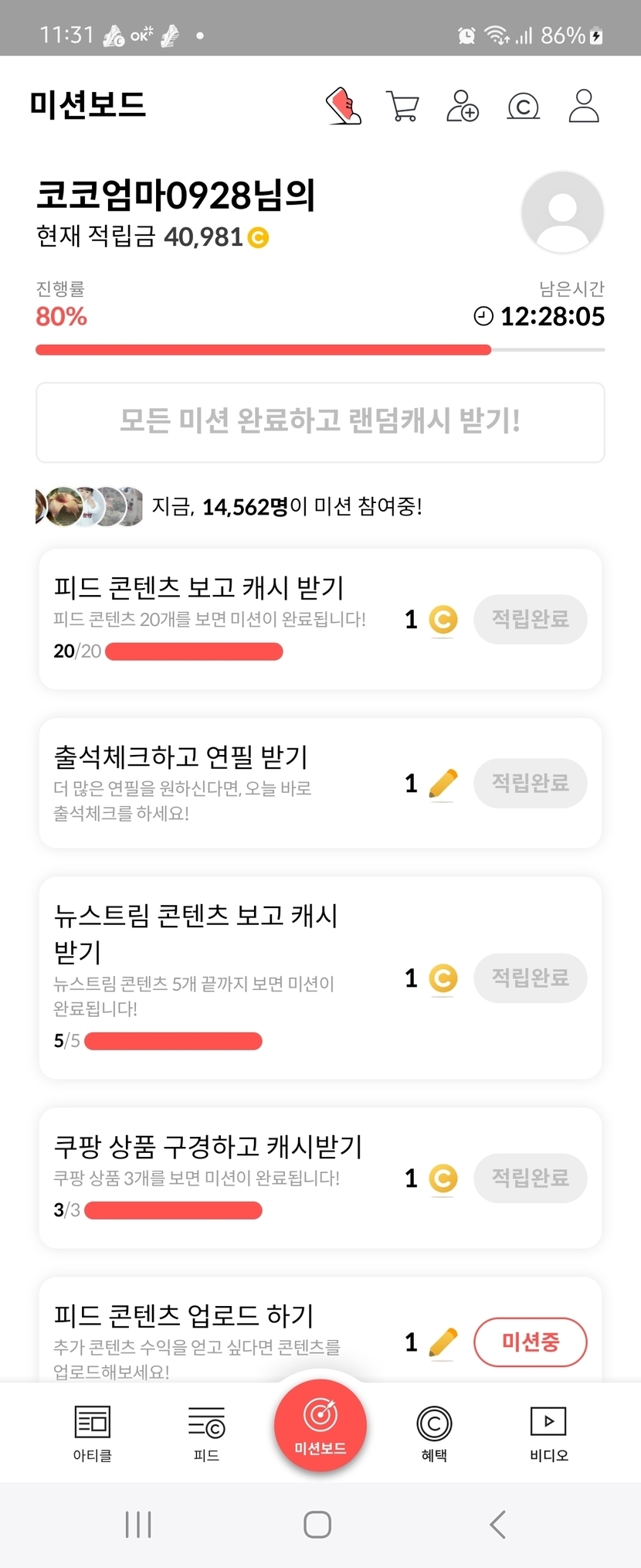Open the 비디오 tab
641x1568 pixels.
click(x=548, y=1434)
